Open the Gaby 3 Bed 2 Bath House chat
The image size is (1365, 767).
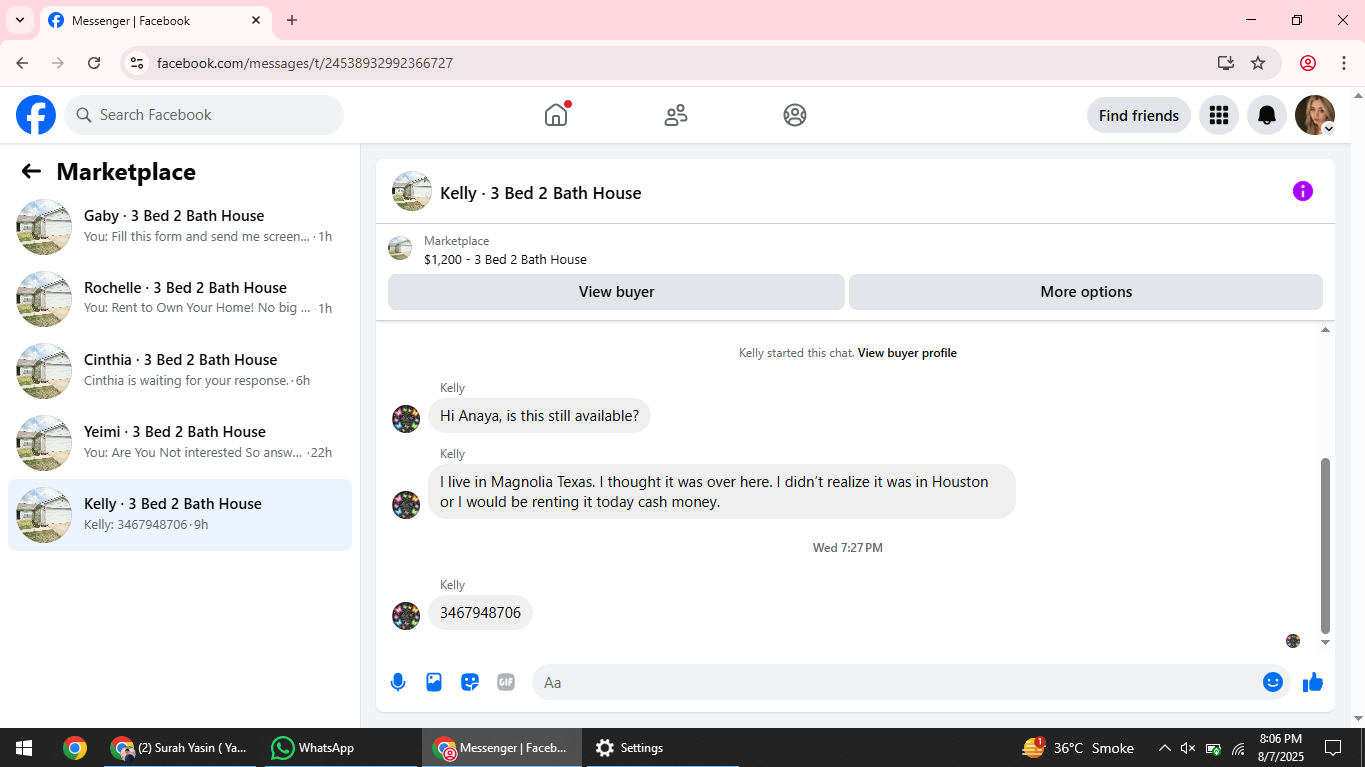[x=180, y=227]
